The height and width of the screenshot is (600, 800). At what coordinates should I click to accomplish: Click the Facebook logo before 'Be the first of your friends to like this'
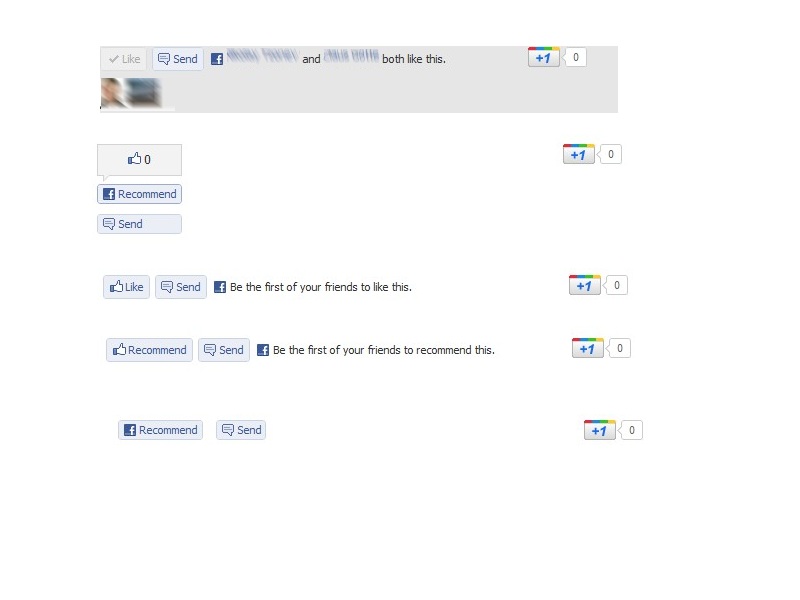pyautogui.click(x=220, y=287)
